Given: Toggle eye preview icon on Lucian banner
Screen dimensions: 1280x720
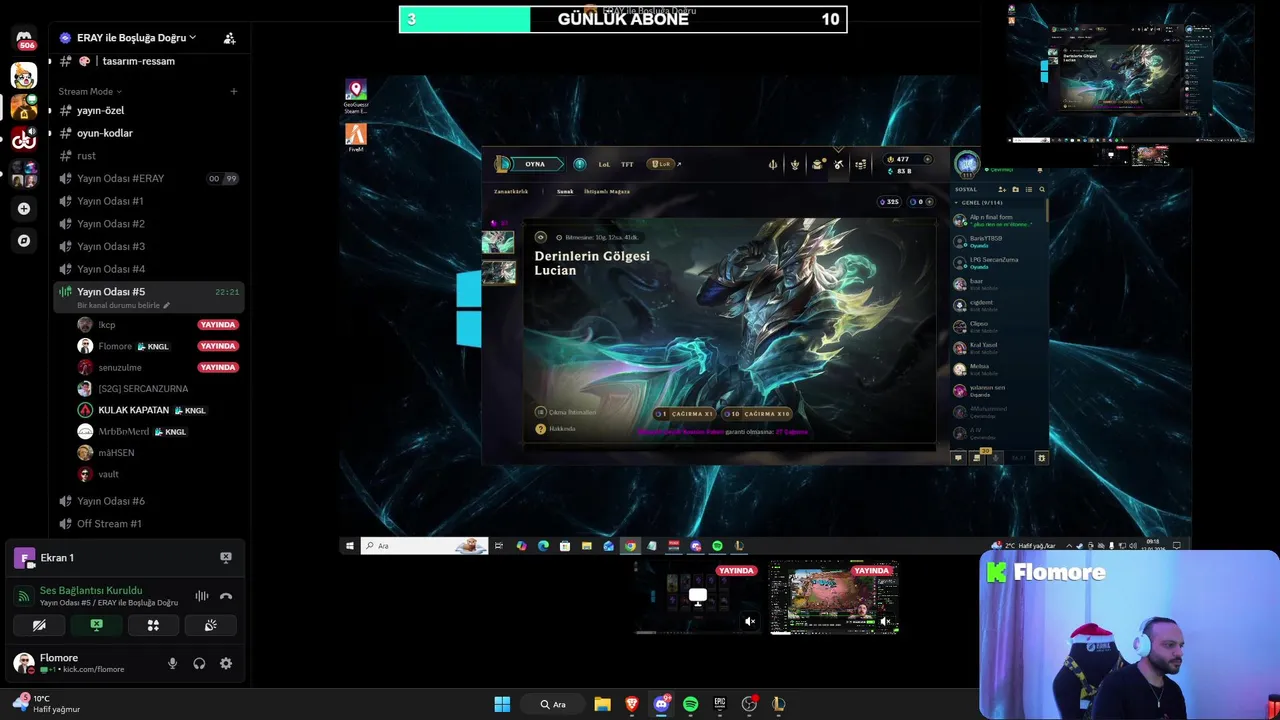Looking at the screenshot, I should click(541, 237).
